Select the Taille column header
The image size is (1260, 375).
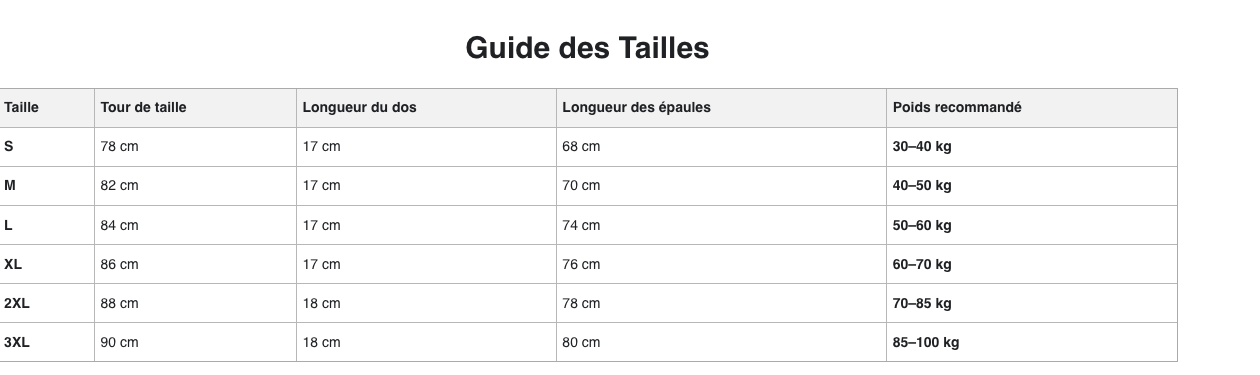tap(46, 107)
